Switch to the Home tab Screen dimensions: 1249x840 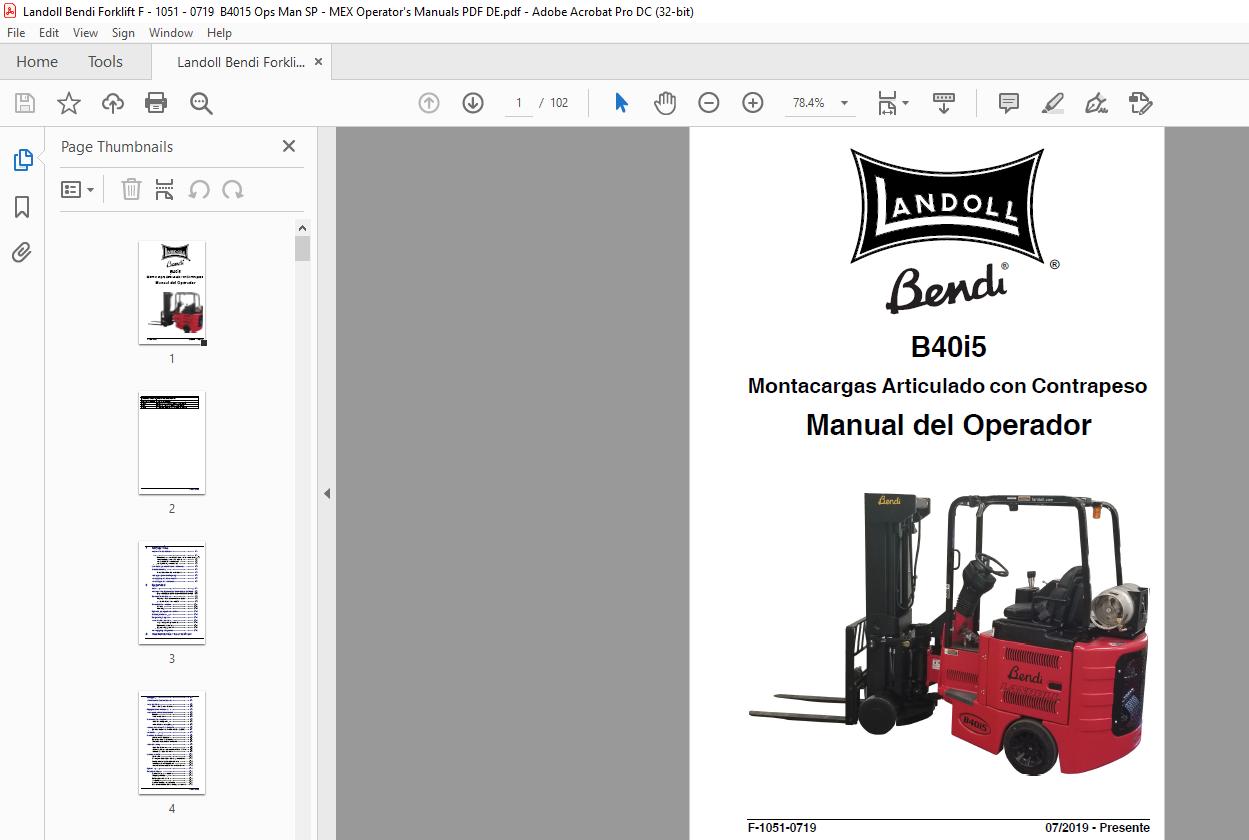(37, 62)
